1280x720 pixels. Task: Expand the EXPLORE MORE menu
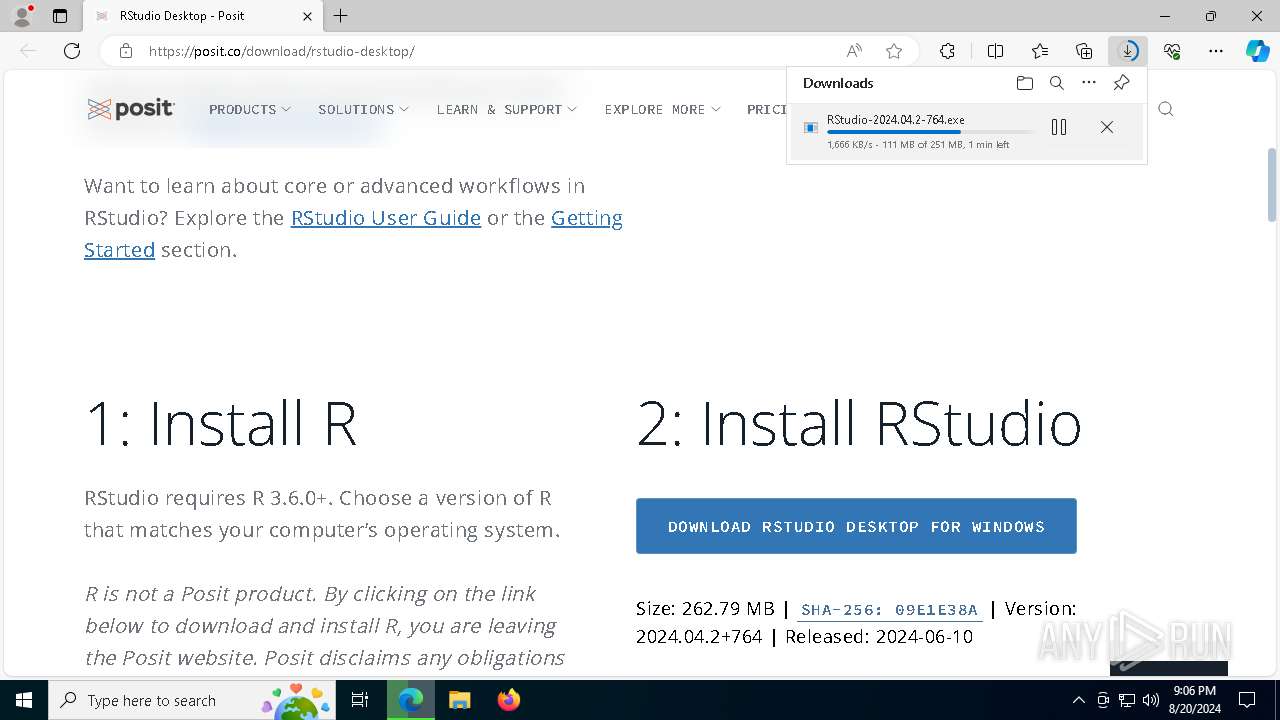663,110
